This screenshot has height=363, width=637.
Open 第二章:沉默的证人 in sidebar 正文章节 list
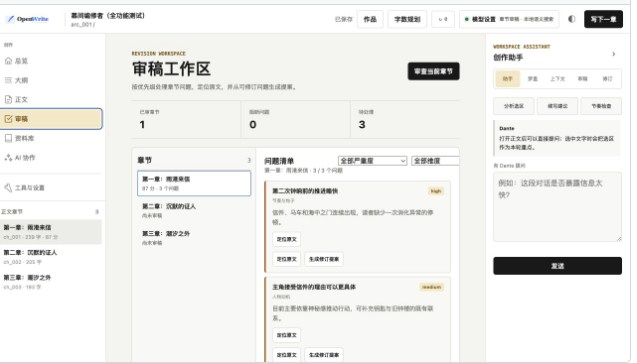[51, 257]
